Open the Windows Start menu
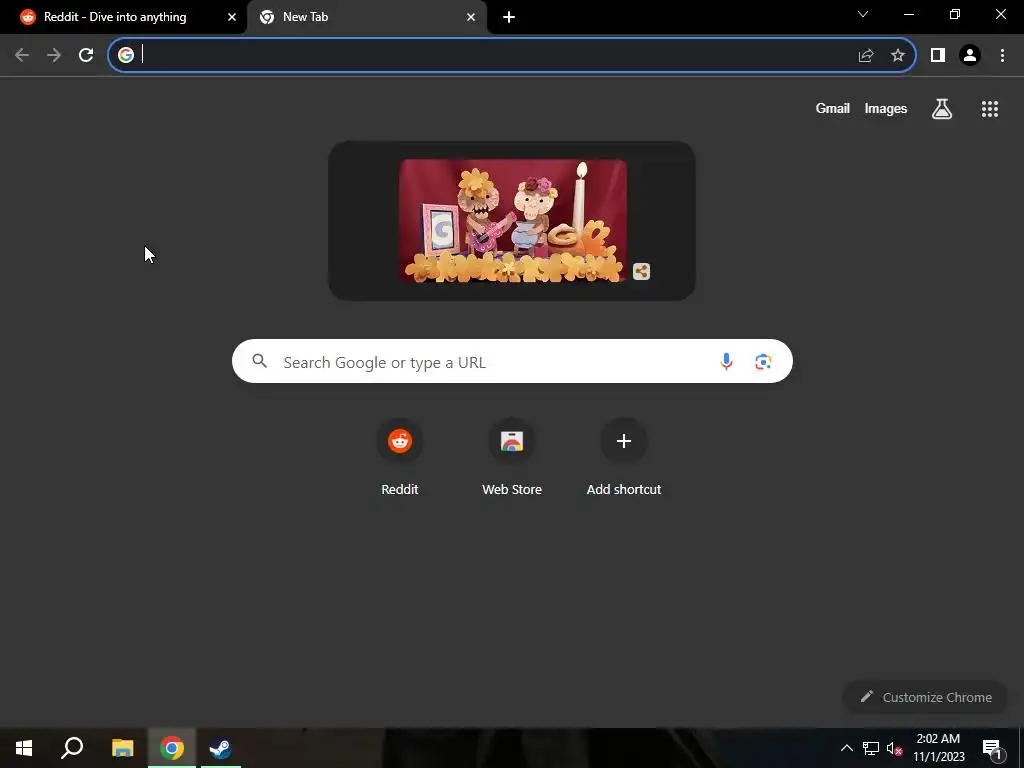 click(24, 748)
